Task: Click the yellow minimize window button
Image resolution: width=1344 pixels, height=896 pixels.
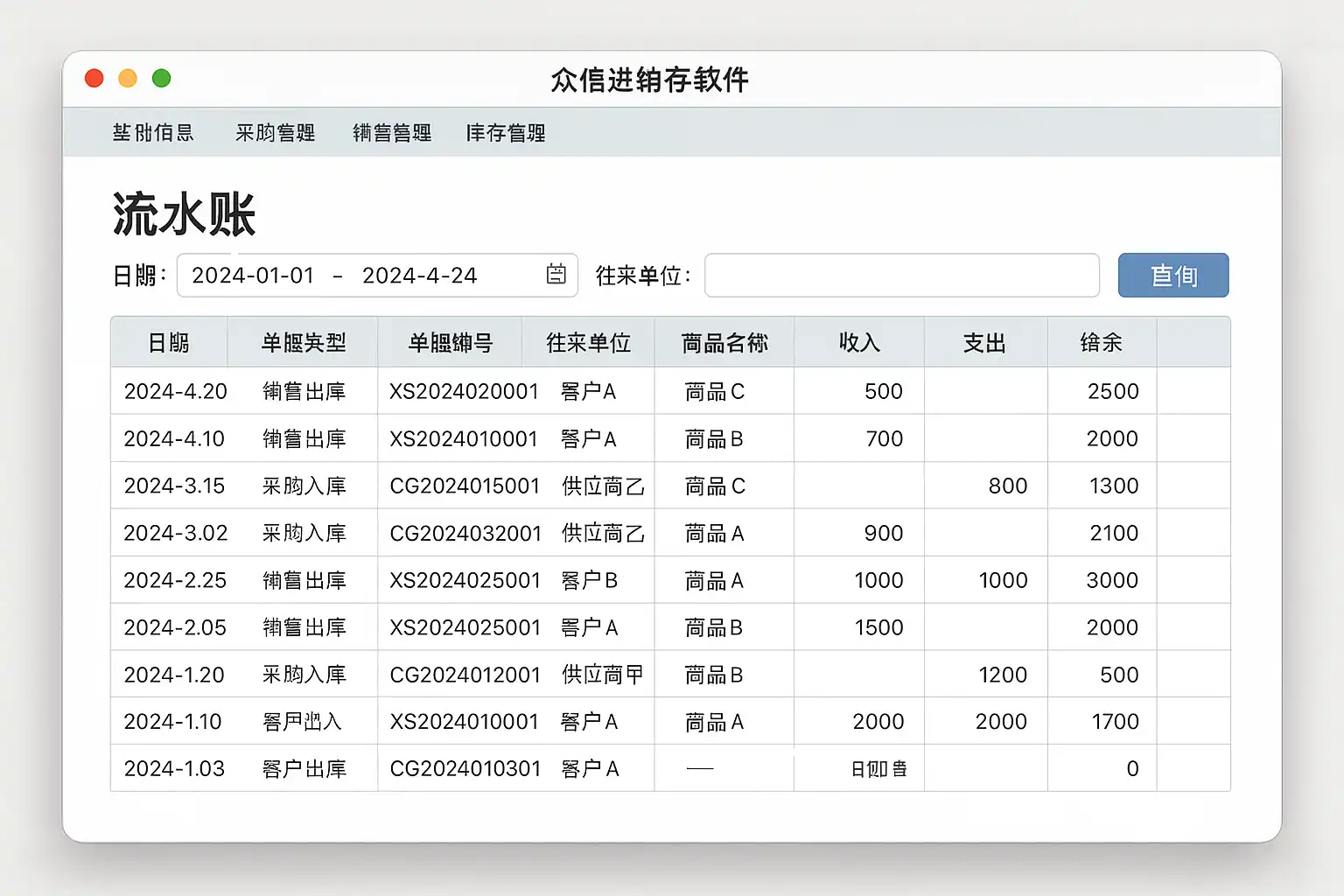Action: coord(128,79)
